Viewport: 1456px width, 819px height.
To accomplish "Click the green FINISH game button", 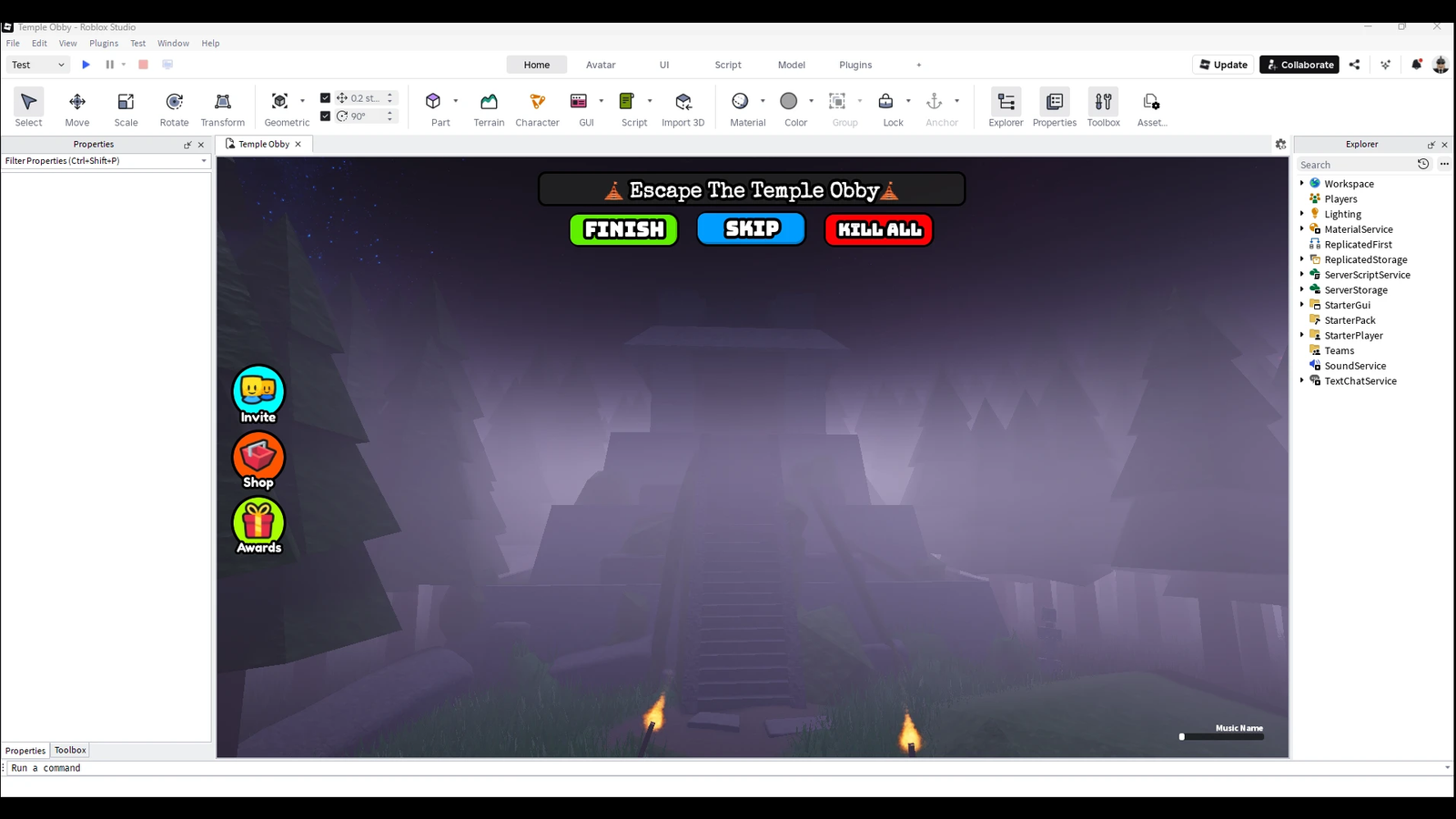I will [x=623, y=229].
